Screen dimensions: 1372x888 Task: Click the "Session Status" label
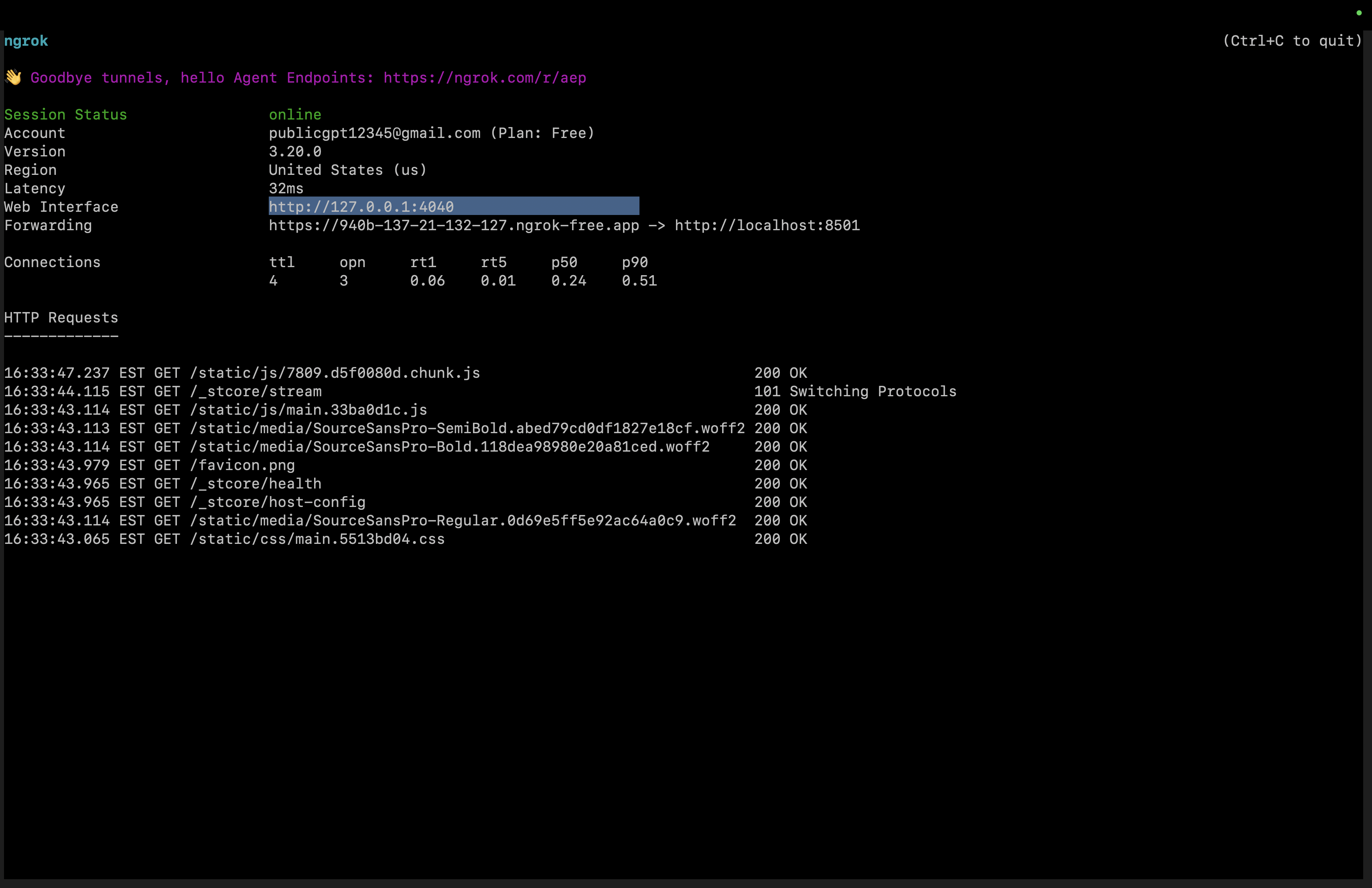tap(66, 115)
